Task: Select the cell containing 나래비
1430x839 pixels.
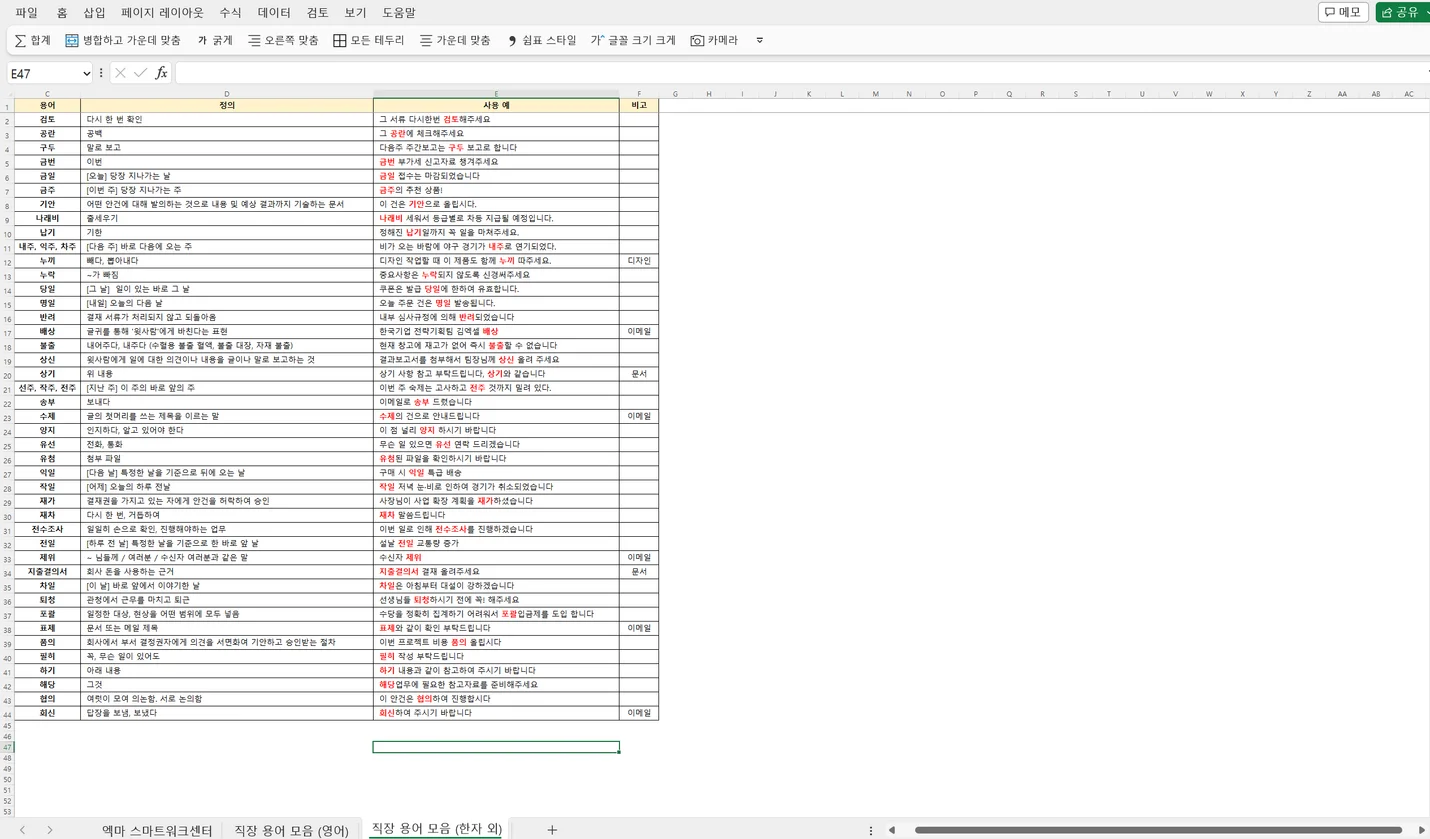Action: (x=47, y=218)
